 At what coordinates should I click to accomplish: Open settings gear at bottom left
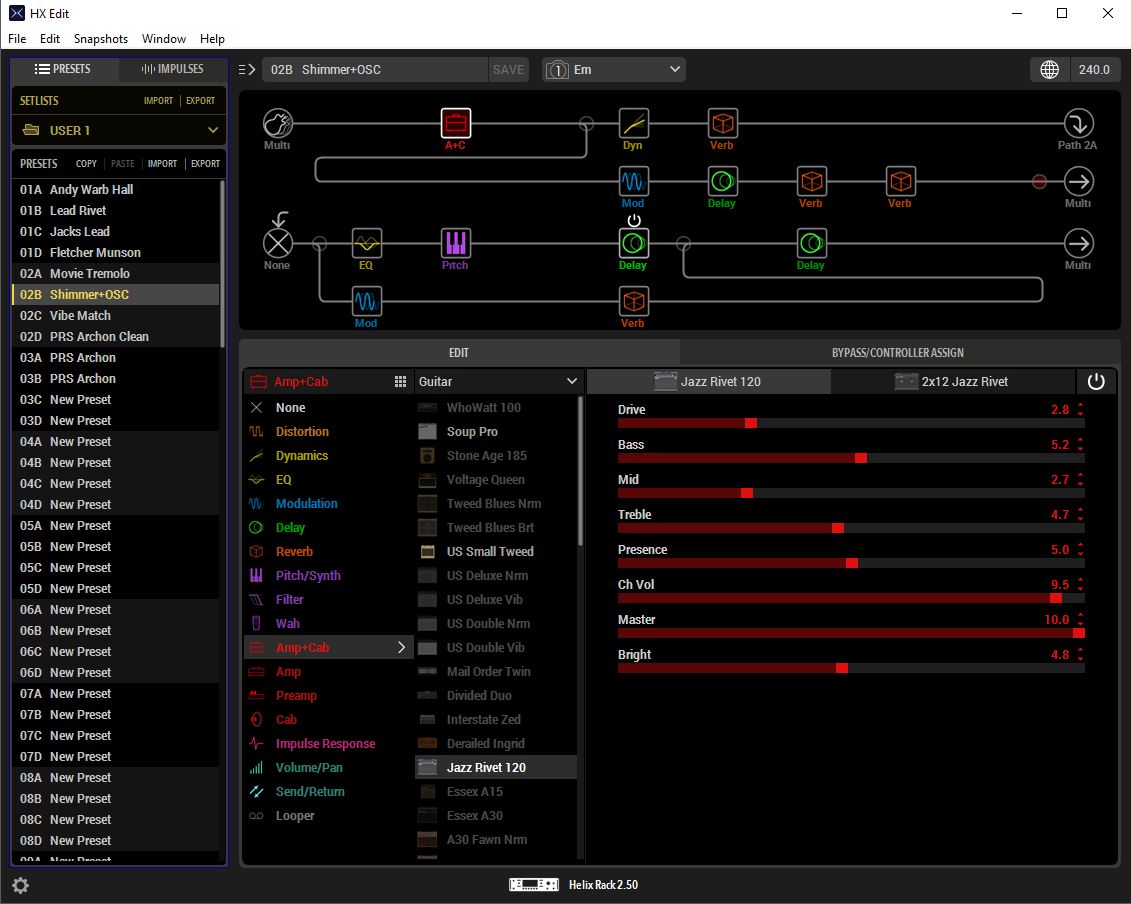point(20,885)
